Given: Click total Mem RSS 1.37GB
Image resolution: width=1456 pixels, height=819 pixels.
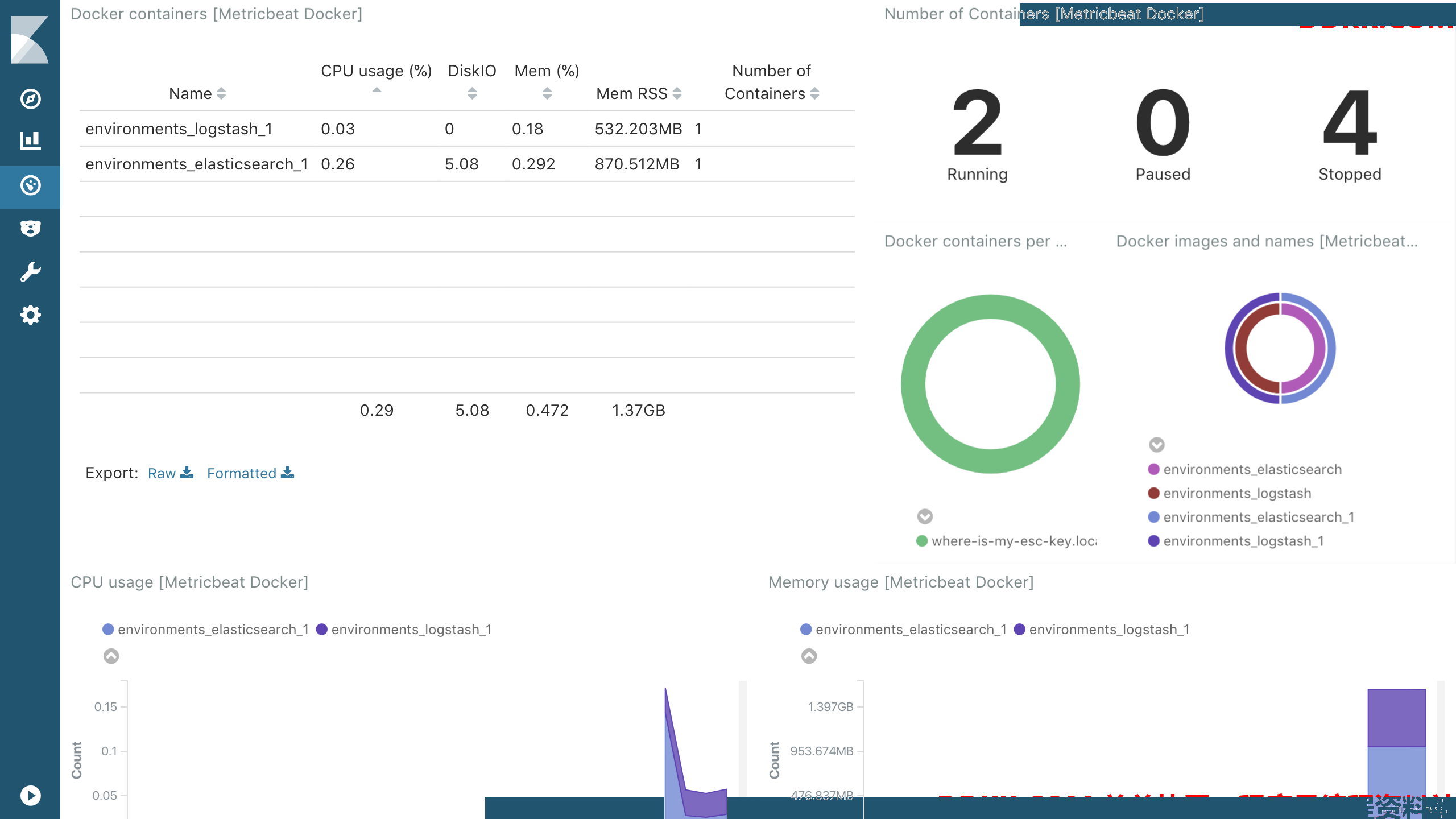Looking at the screenshot, I should click(638, 410).
